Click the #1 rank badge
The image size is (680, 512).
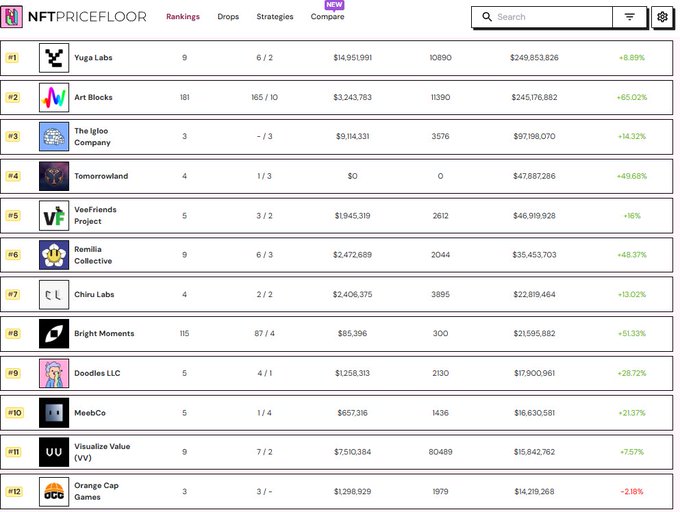pyautogui.click(x=12, y=58)
